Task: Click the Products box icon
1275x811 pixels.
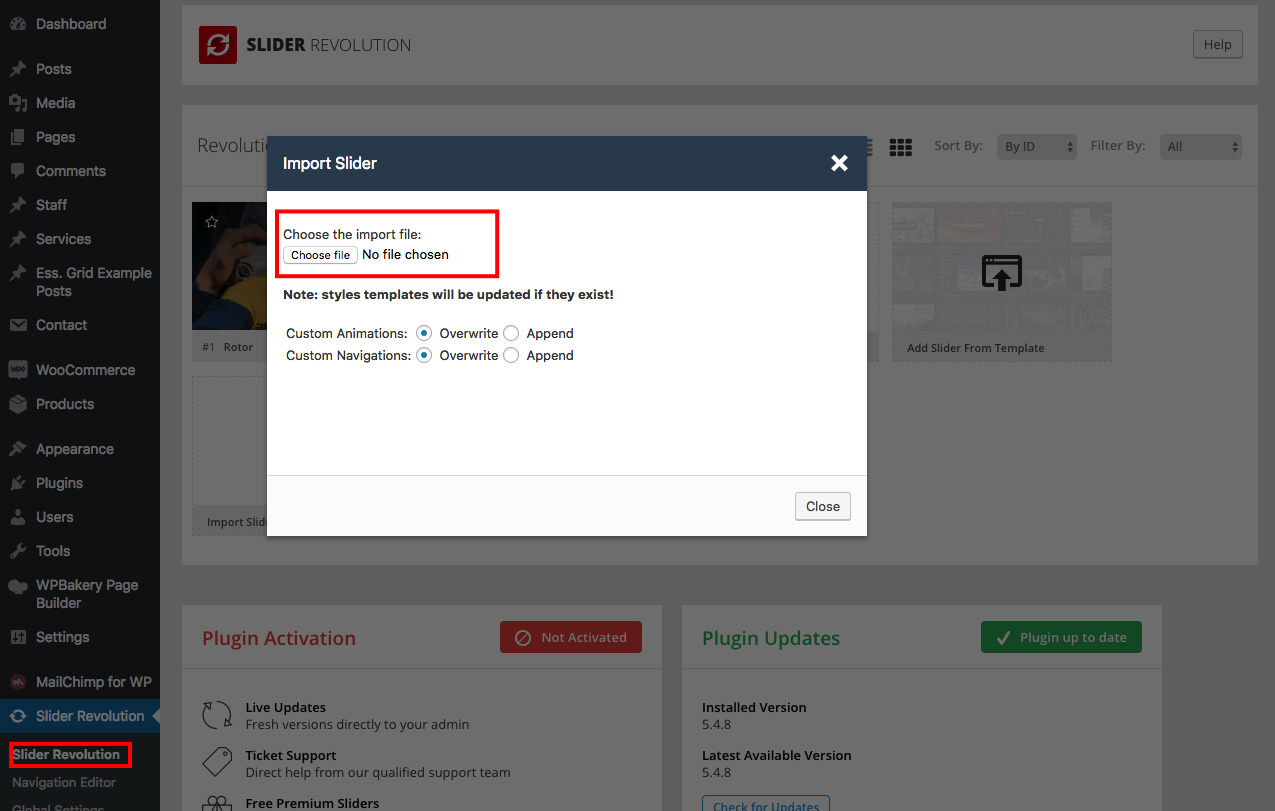Action: (x=17, y=404)
